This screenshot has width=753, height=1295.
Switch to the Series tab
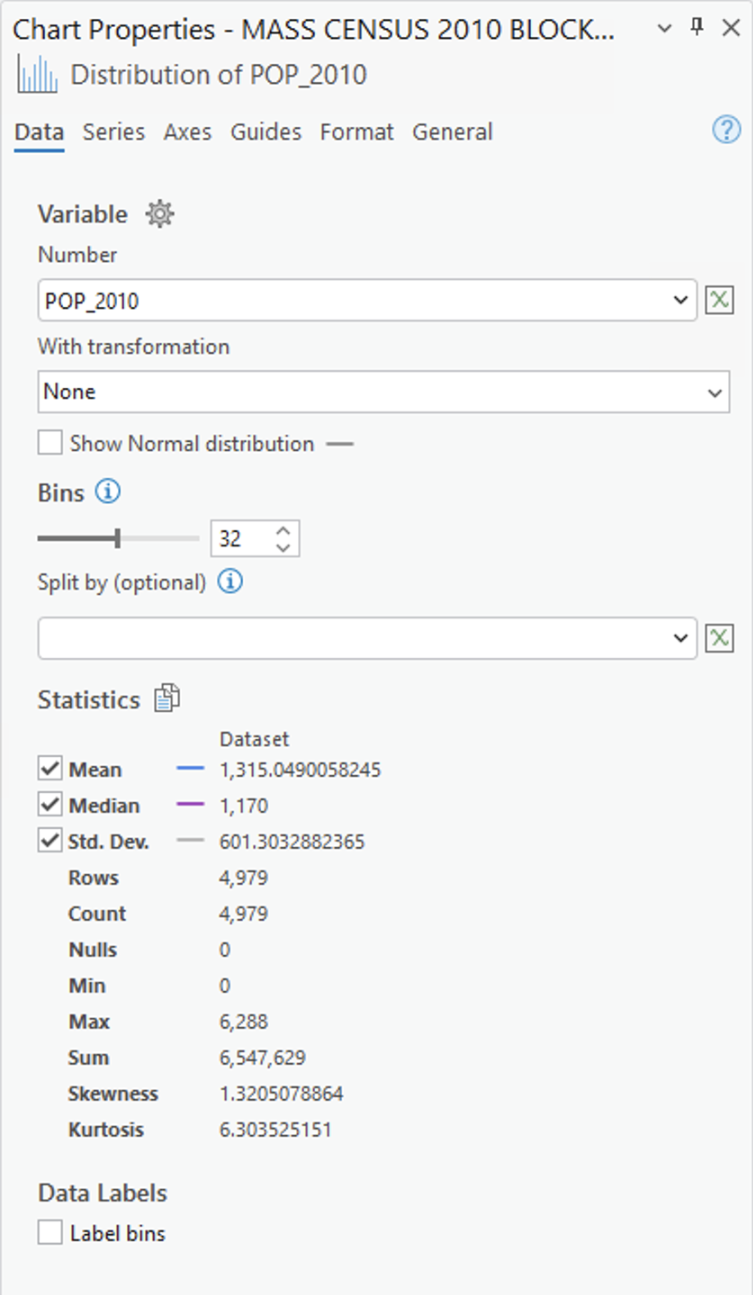pyautogui.click(x=113, y=132)
